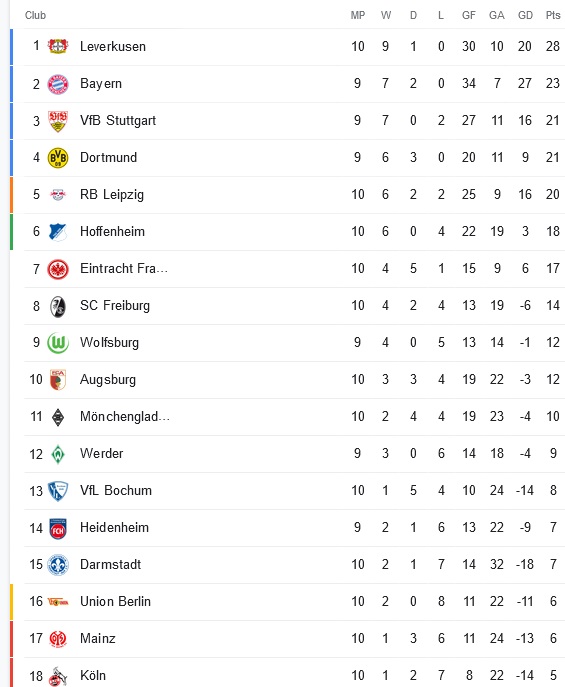Open the VfL Bochum team name
565x687 pixels.
[x=116, y=490]
